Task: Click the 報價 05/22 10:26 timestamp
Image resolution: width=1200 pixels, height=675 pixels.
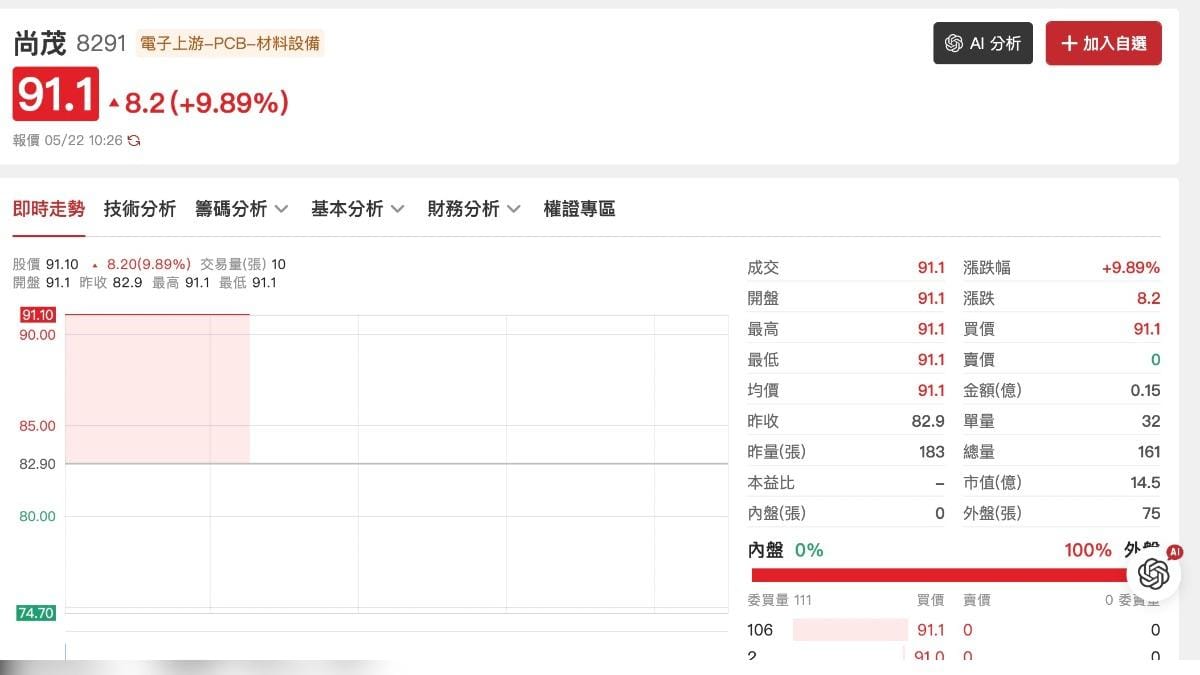Action: [x=68, y=141]
